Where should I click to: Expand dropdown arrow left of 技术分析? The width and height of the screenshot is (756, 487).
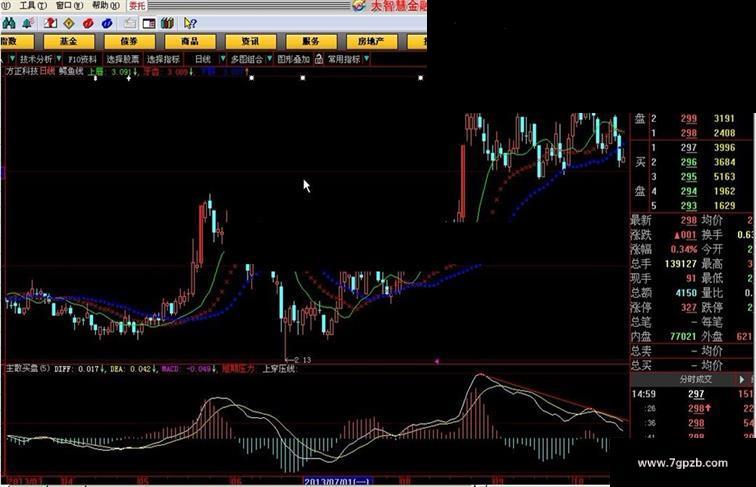point(12,59)
